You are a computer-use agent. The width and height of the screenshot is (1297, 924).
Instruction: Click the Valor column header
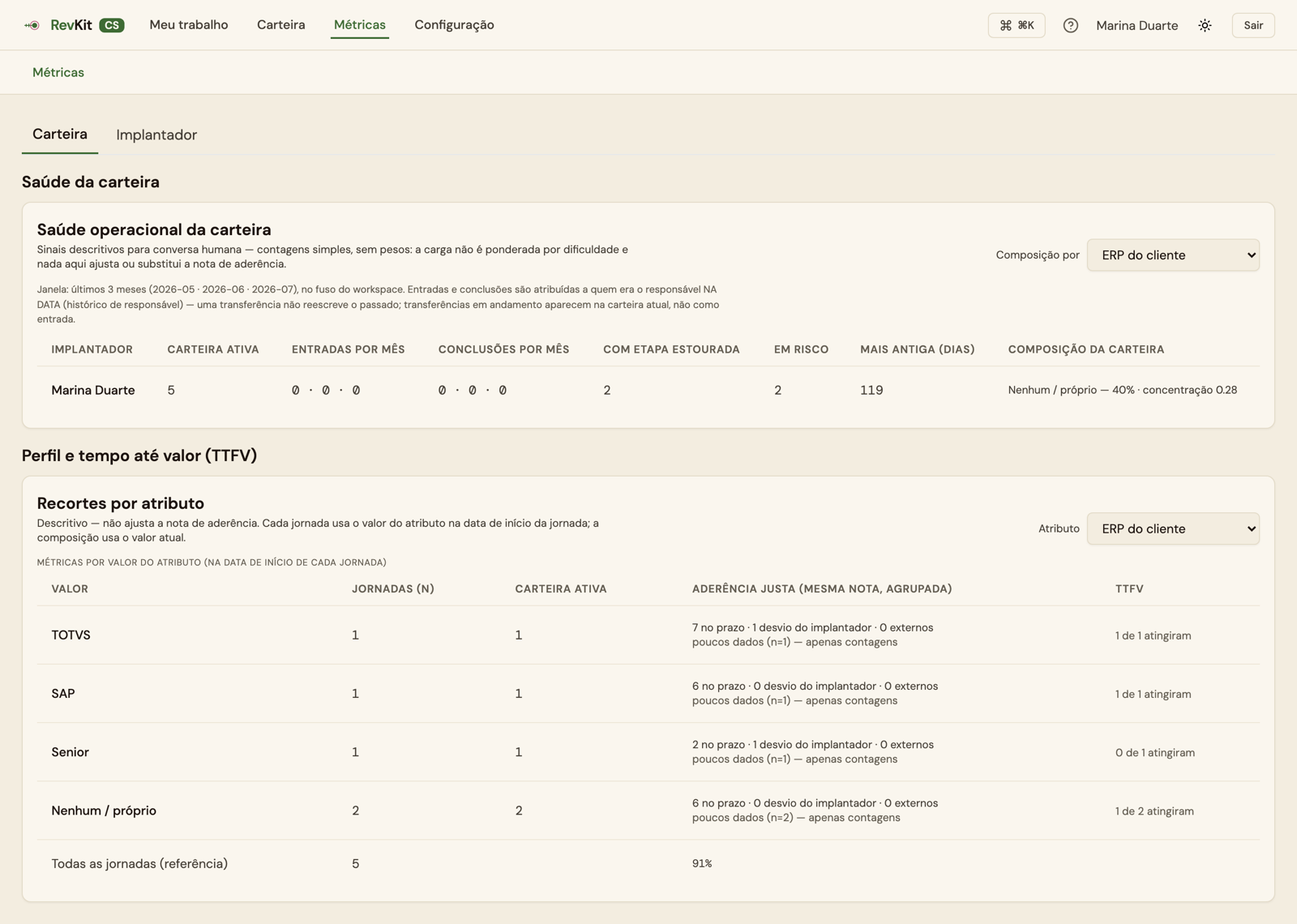[x=70, y=589]
